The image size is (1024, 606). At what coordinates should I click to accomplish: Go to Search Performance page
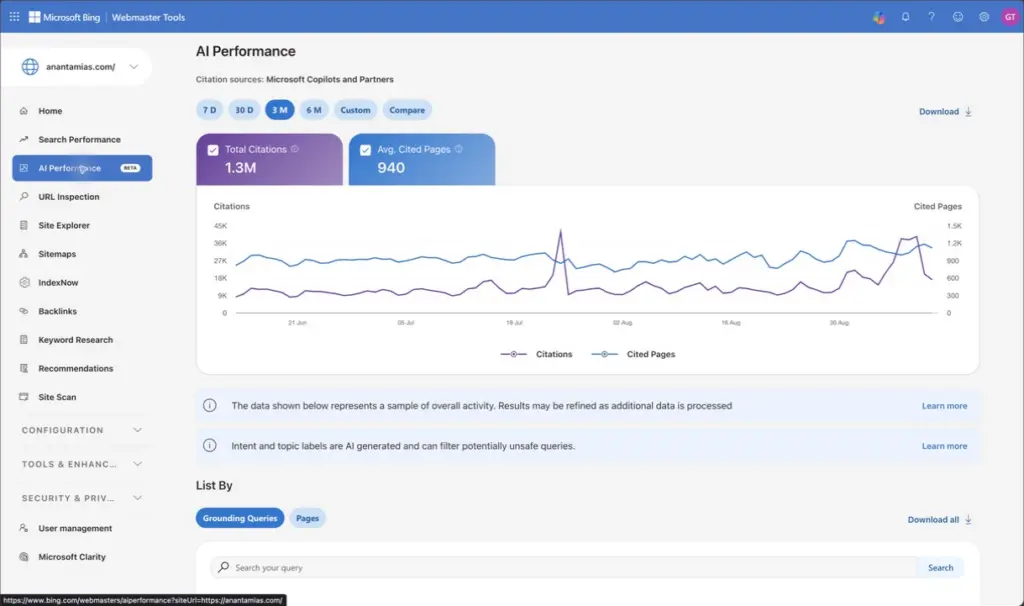[79, 139]
